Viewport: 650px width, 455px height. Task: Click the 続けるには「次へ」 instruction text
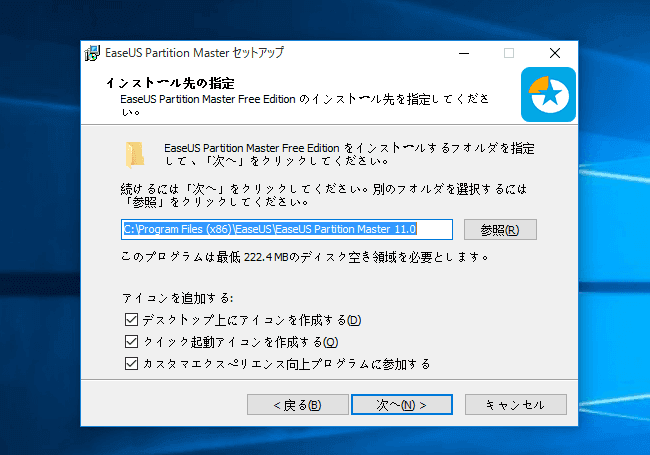324,195
